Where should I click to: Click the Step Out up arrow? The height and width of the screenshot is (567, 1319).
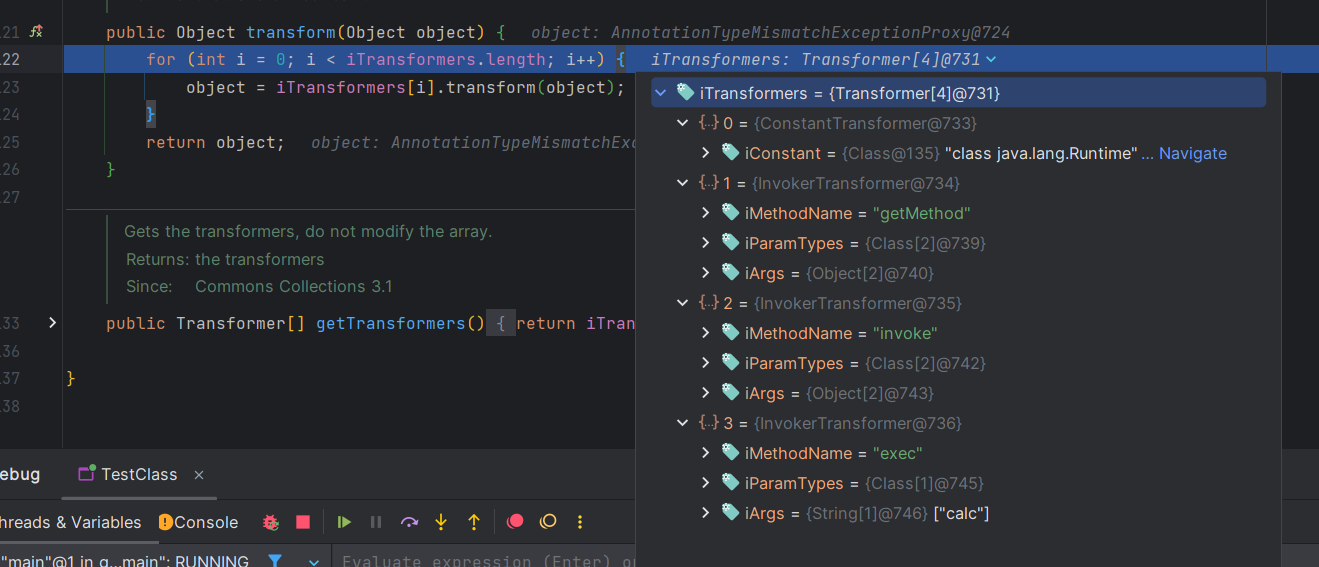(x=474, y=522)
